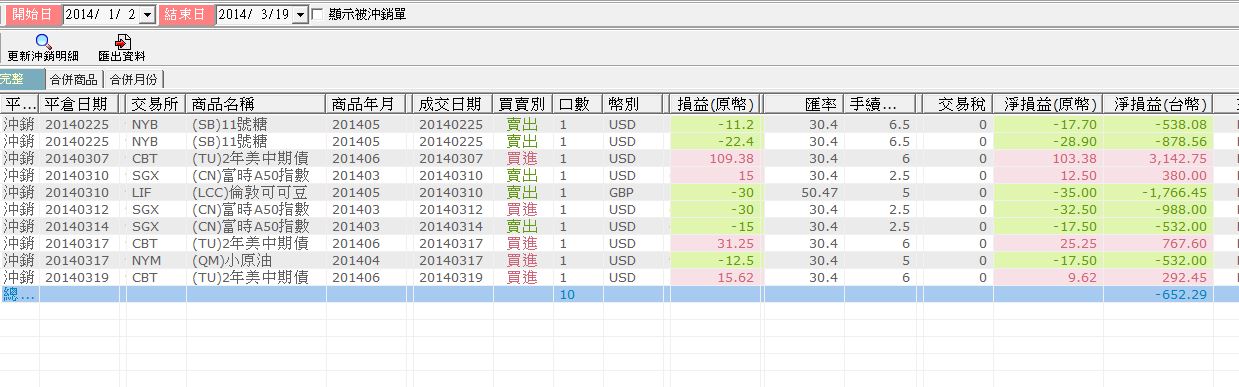Switch to the 完整 tab

(x=21, y=79)
